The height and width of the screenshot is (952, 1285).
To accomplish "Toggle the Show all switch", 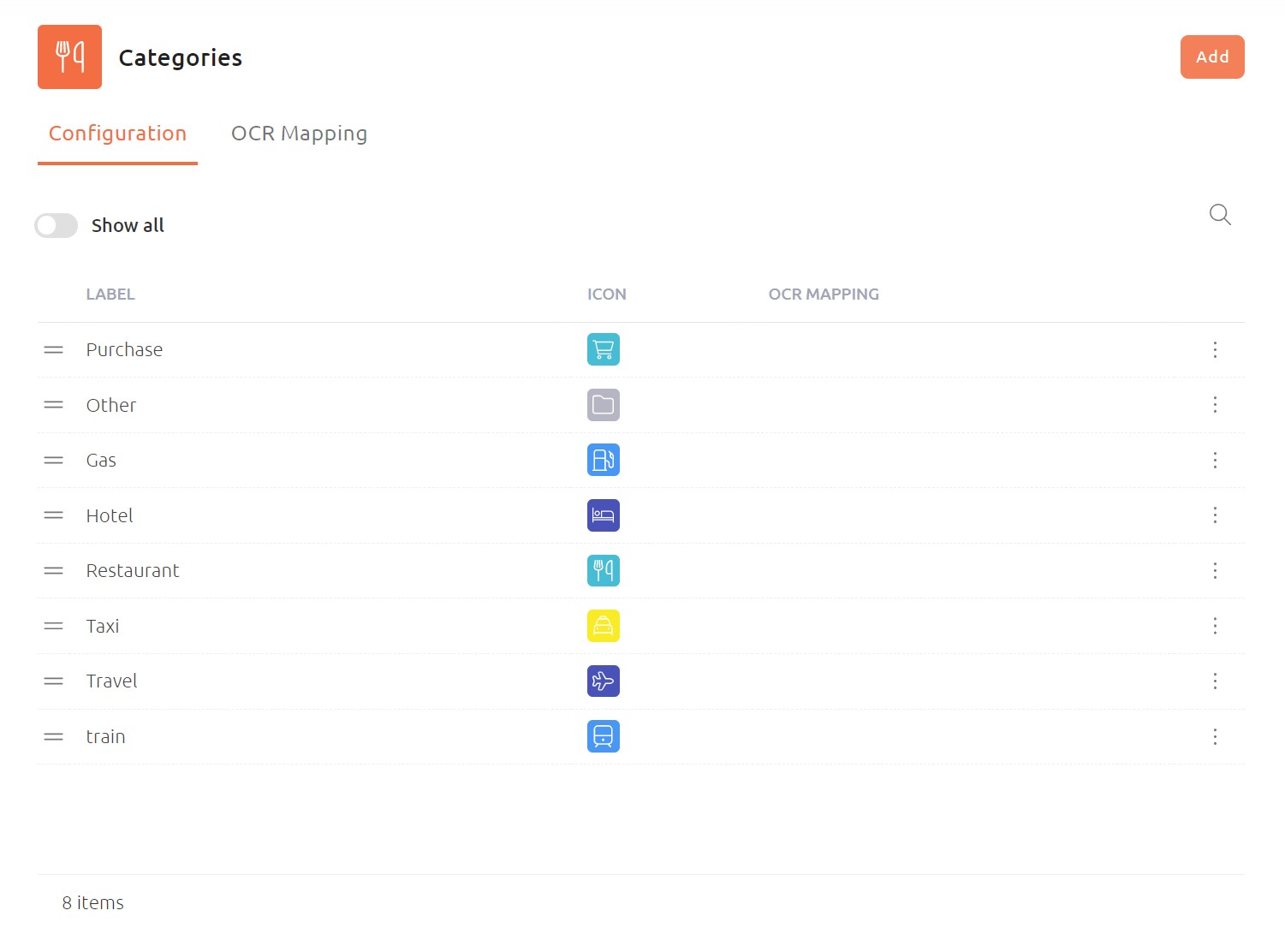I will [x=56, y=225].
